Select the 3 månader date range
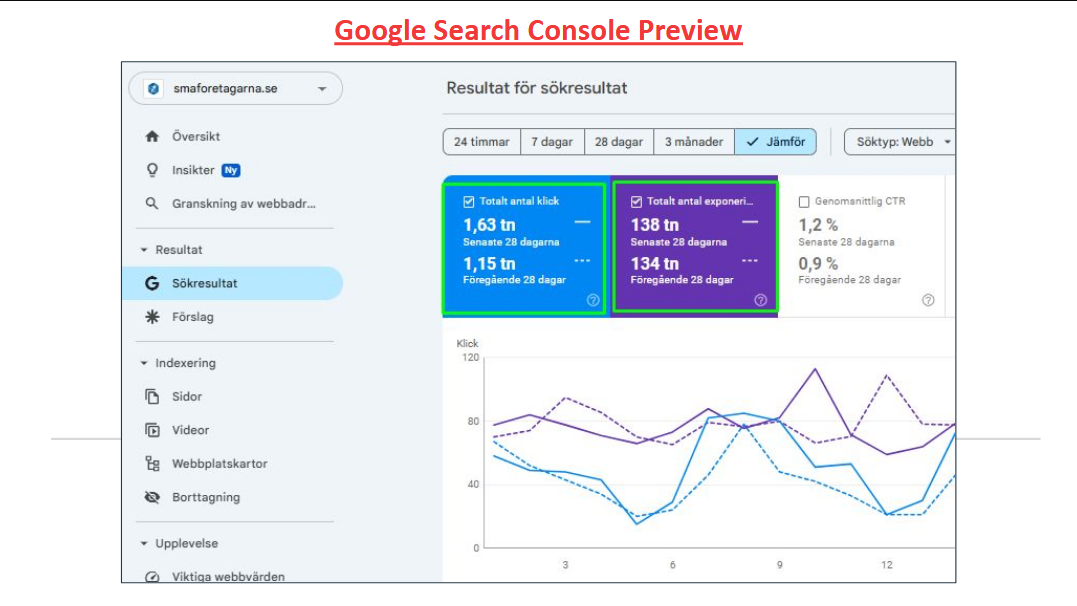Viewport: 1077px width, 606px height. click(694, 142)
